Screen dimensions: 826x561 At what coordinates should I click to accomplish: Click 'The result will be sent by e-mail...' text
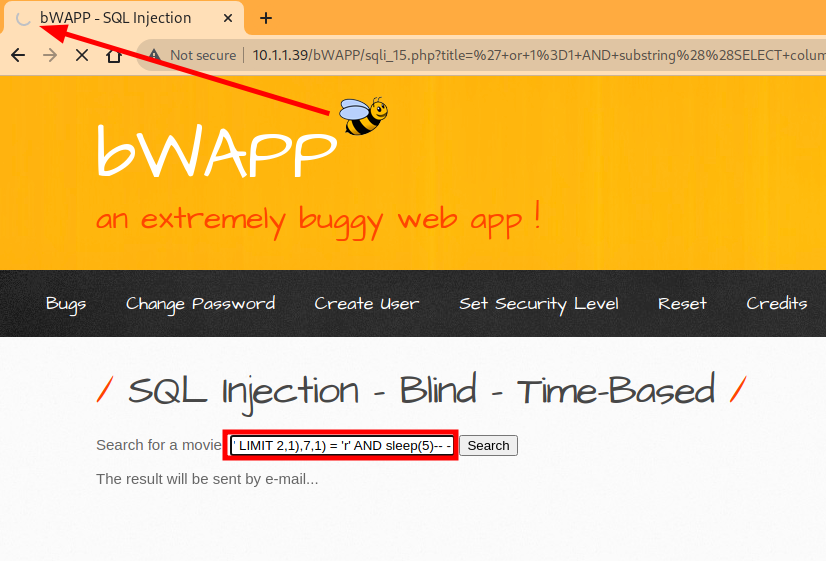pos(207,479)
